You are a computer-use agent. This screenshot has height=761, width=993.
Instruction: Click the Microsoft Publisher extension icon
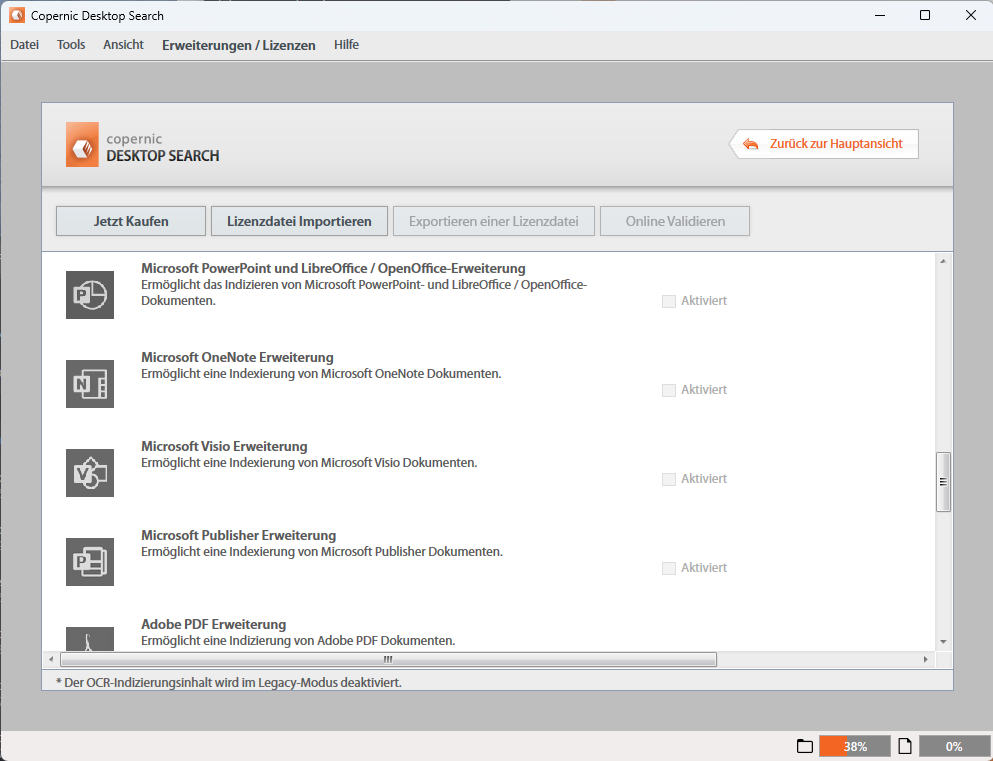(x=90, y=562)
